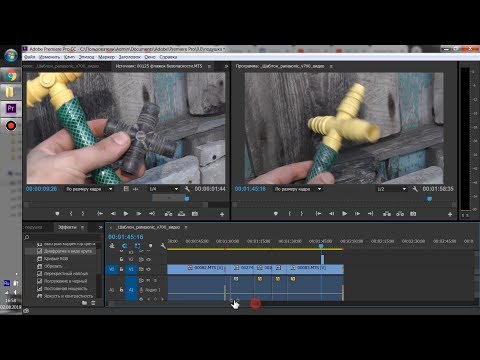The width and height of the screenshot is (480, 360).
Task: Toggle V2 track output eye
Action: [148, 259]
